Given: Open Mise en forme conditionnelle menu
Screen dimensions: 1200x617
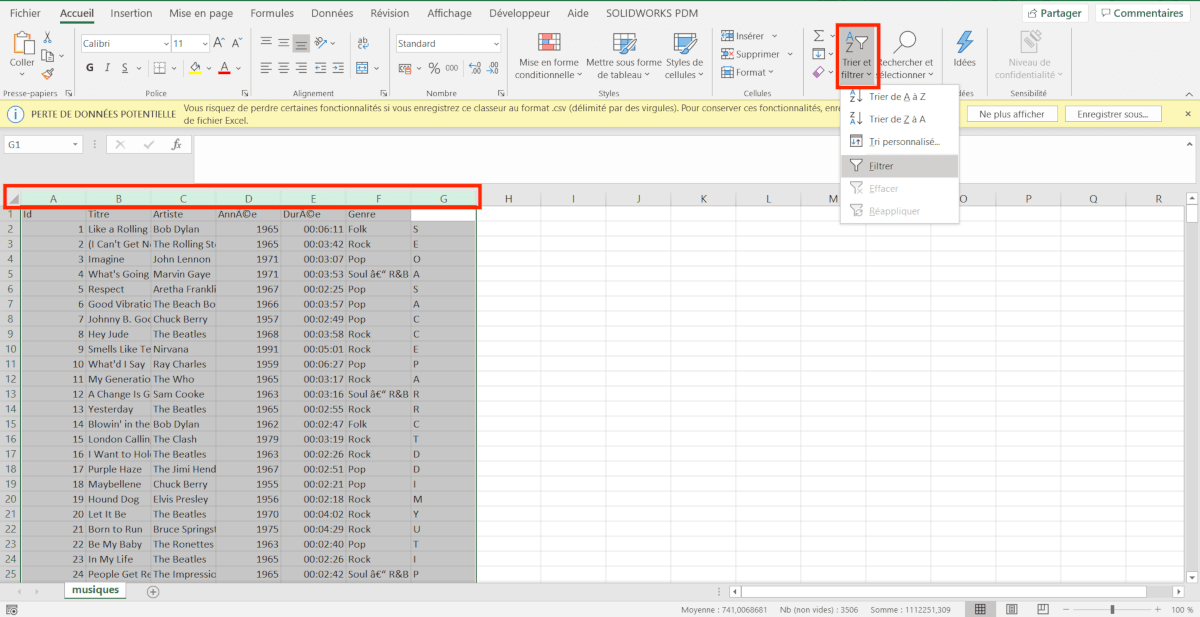Looking at the screenshot, I should [548, 55].
